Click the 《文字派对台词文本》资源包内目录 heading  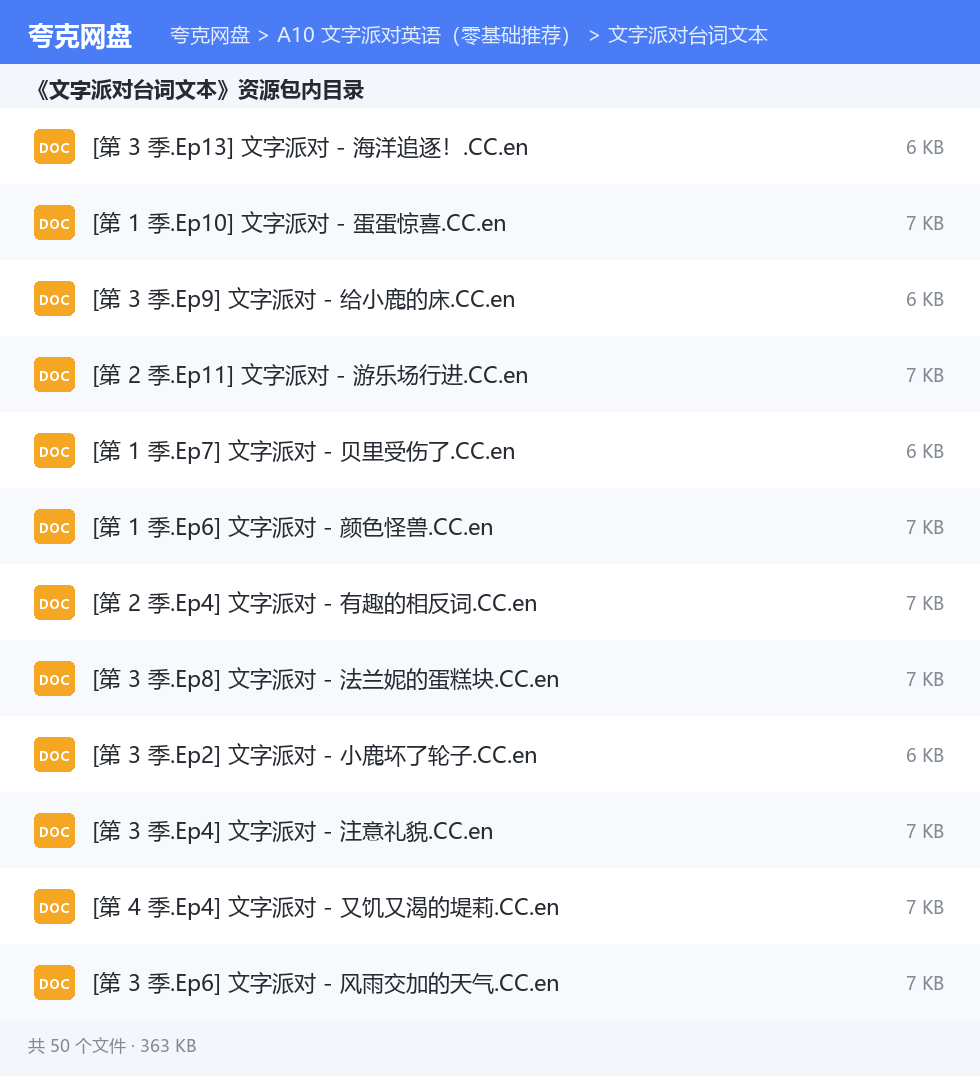pyautogui.click(x=199, y=90)
